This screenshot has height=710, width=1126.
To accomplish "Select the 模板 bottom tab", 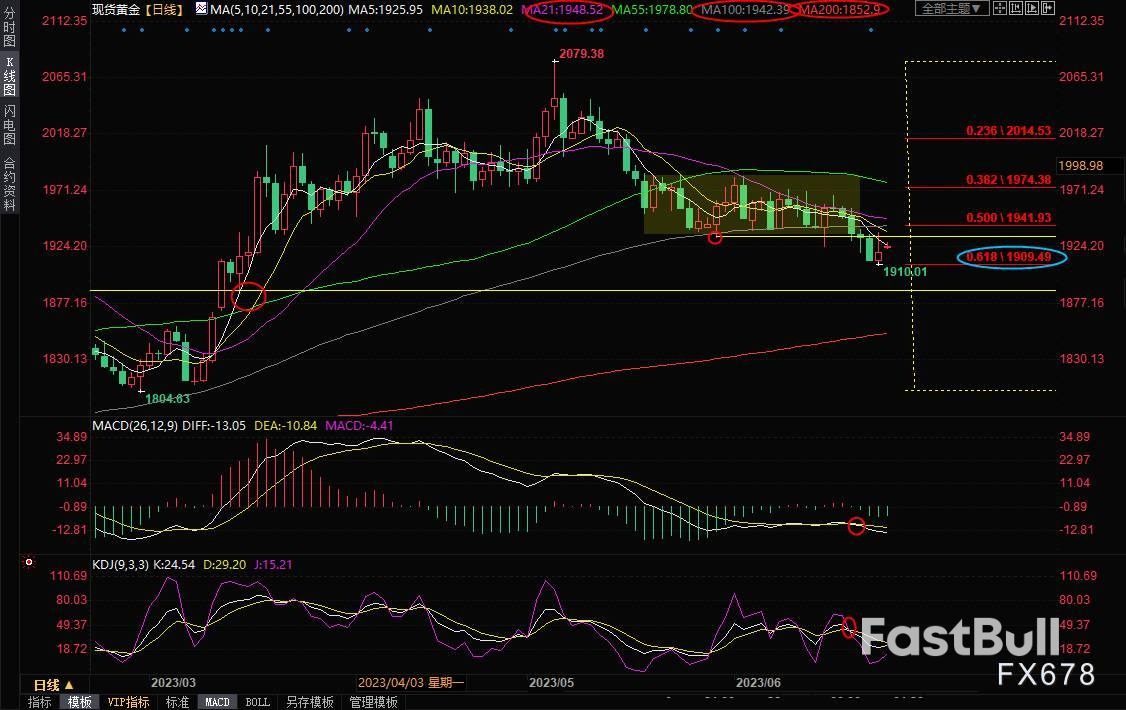I will click(x=80, y=702).
